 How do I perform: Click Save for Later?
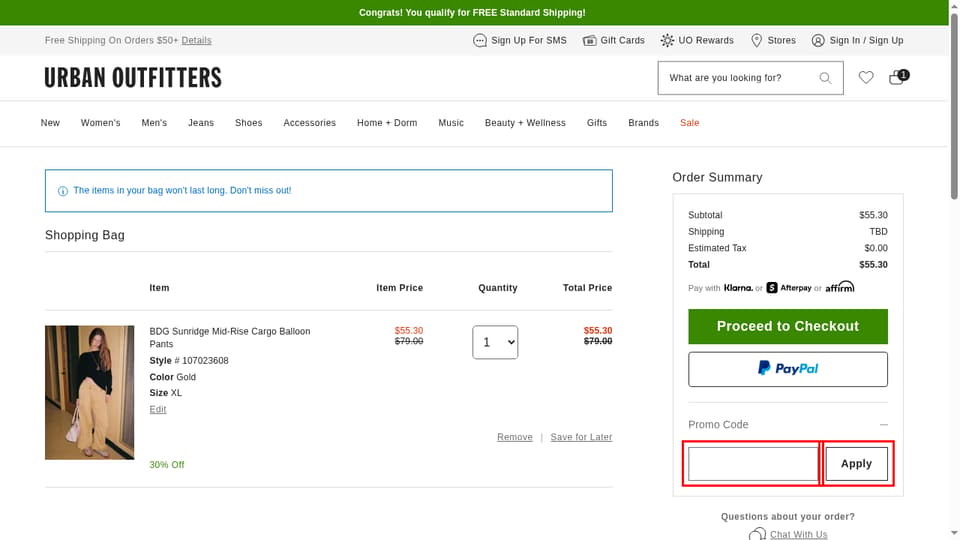[581, 437]
